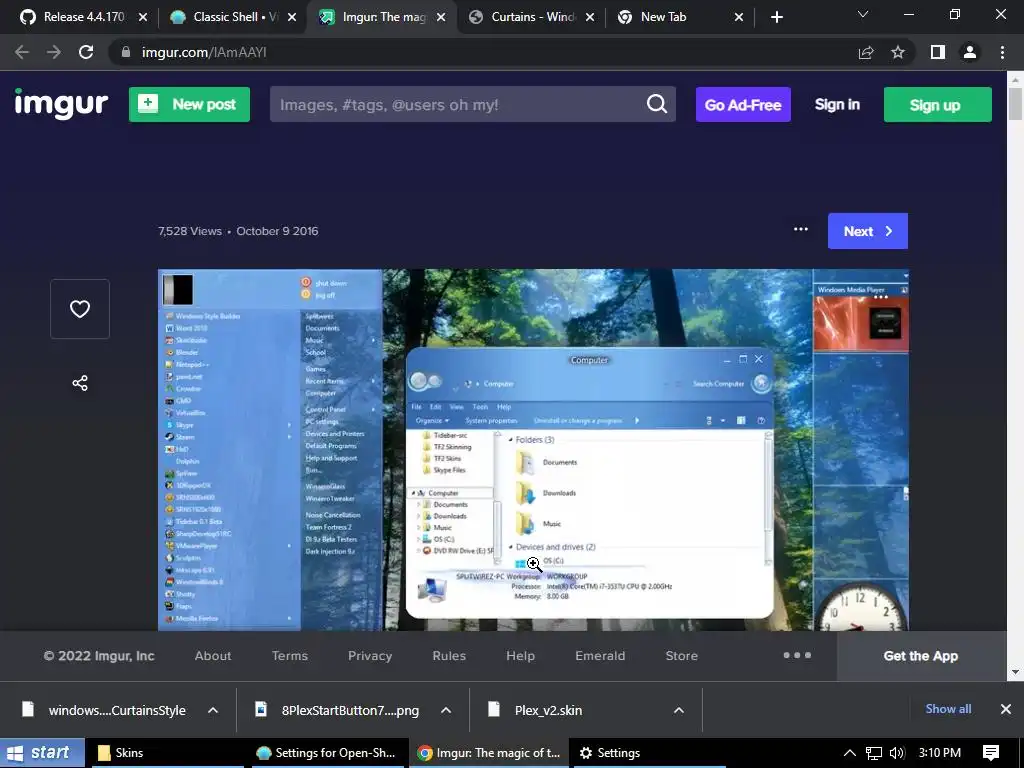Viewport: 1024px width, 768px height.
Task: Bookmark this page with the star
Action: [x=898, y=52]
